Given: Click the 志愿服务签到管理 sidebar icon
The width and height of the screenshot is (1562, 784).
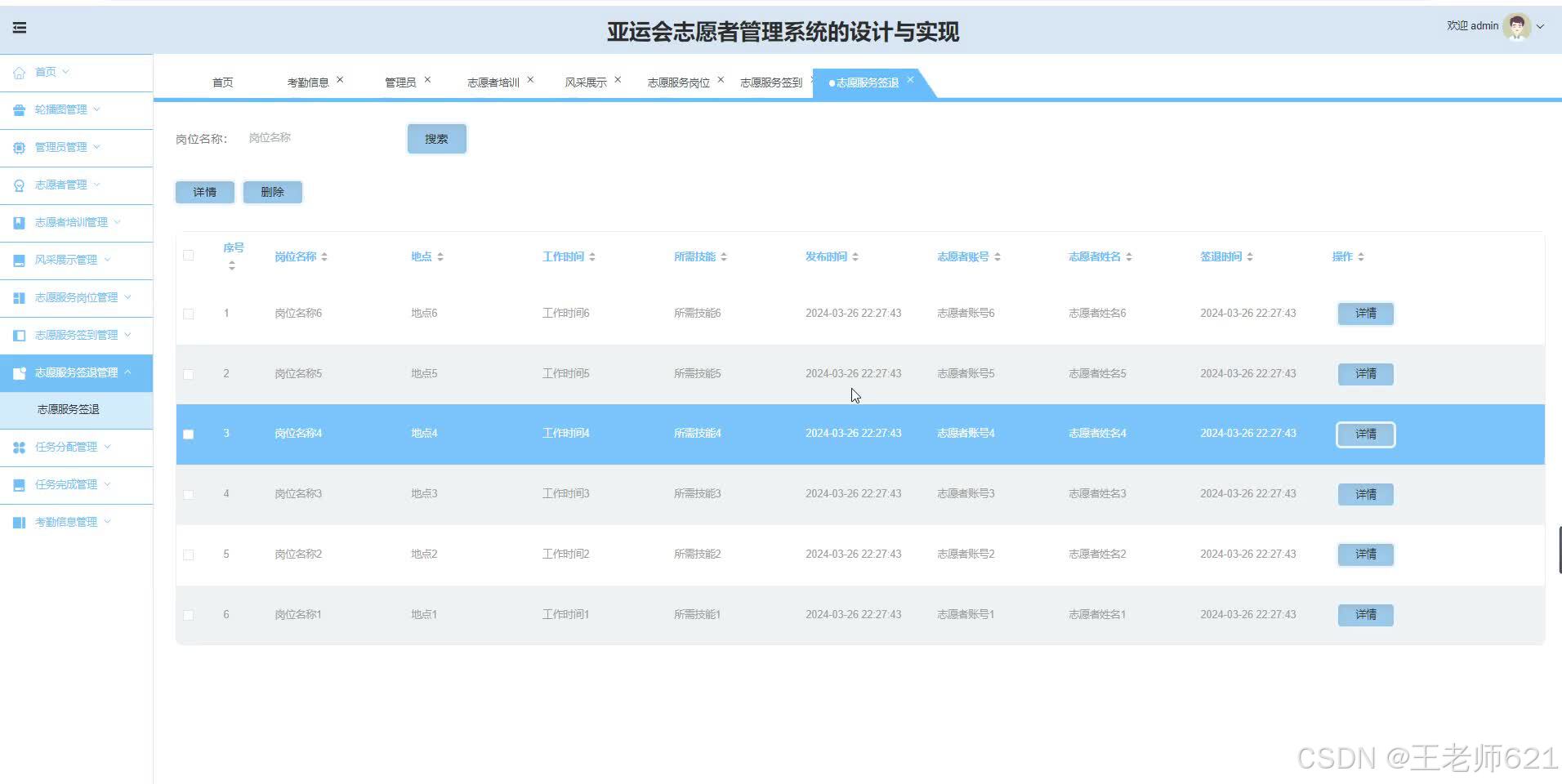Looking at the screenshot, I should click(x=19, y=336).
